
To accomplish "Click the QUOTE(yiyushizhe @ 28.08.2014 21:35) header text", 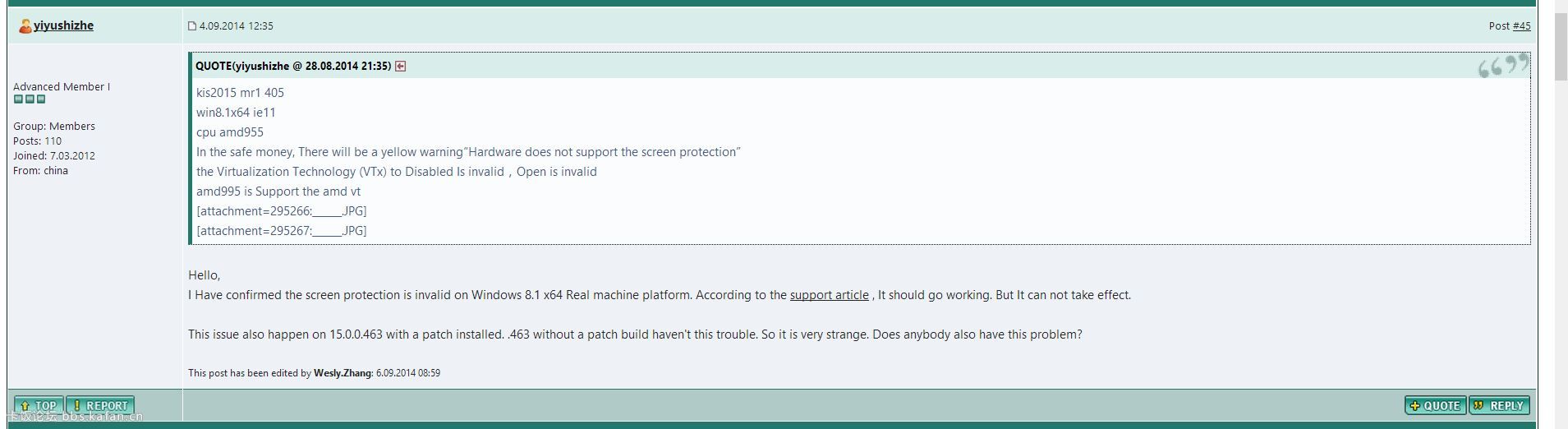I will click(x=293, y=67).
